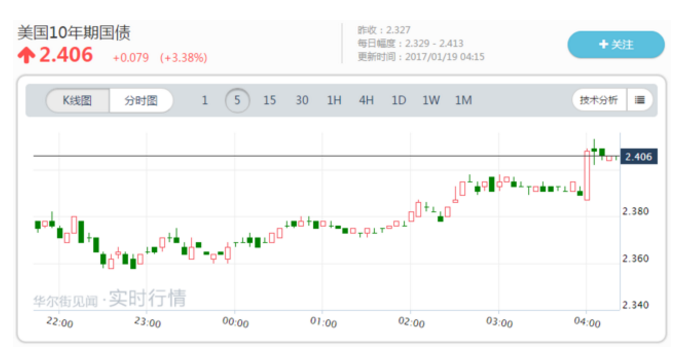Click the 2.406 current price label
698x361 pixels.
tap(638, 157)
